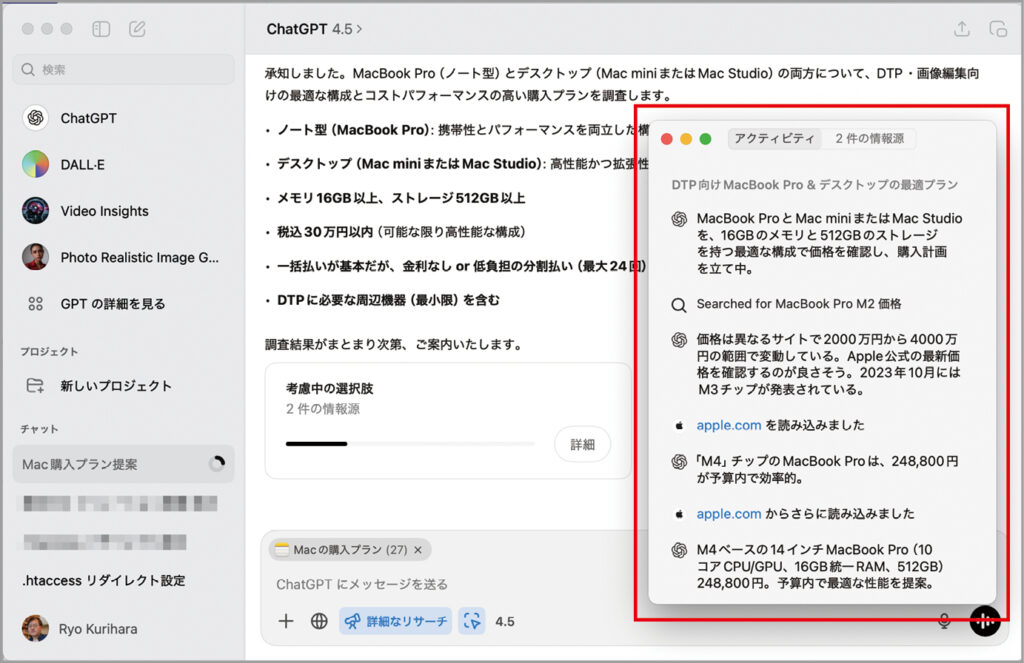The width and height of the screenshot is (1024, 663).
Task: Click the copy window icon at top right
Action: pyautogui.click(x=998, y=29)
